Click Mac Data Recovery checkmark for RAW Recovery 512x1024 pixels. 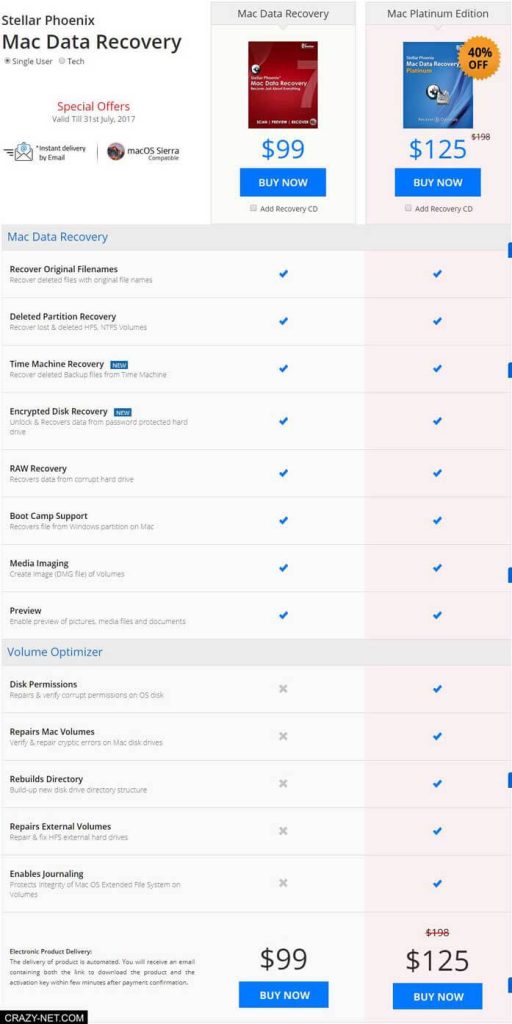click(x=283, y=472)
